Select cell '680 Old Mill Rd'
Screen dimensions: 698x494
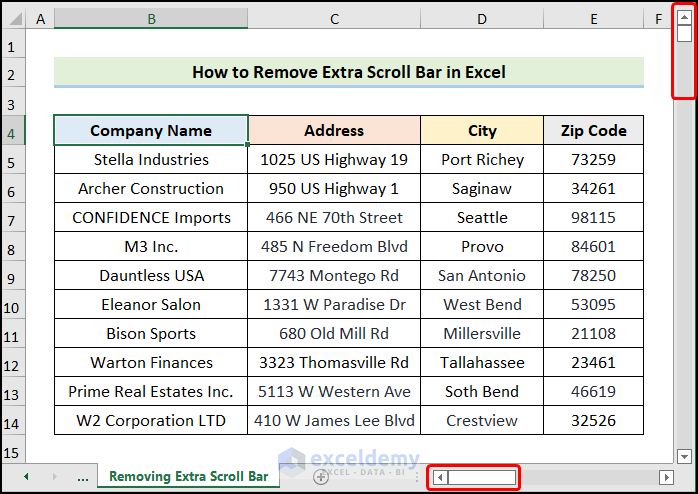[x=334, y=333]
